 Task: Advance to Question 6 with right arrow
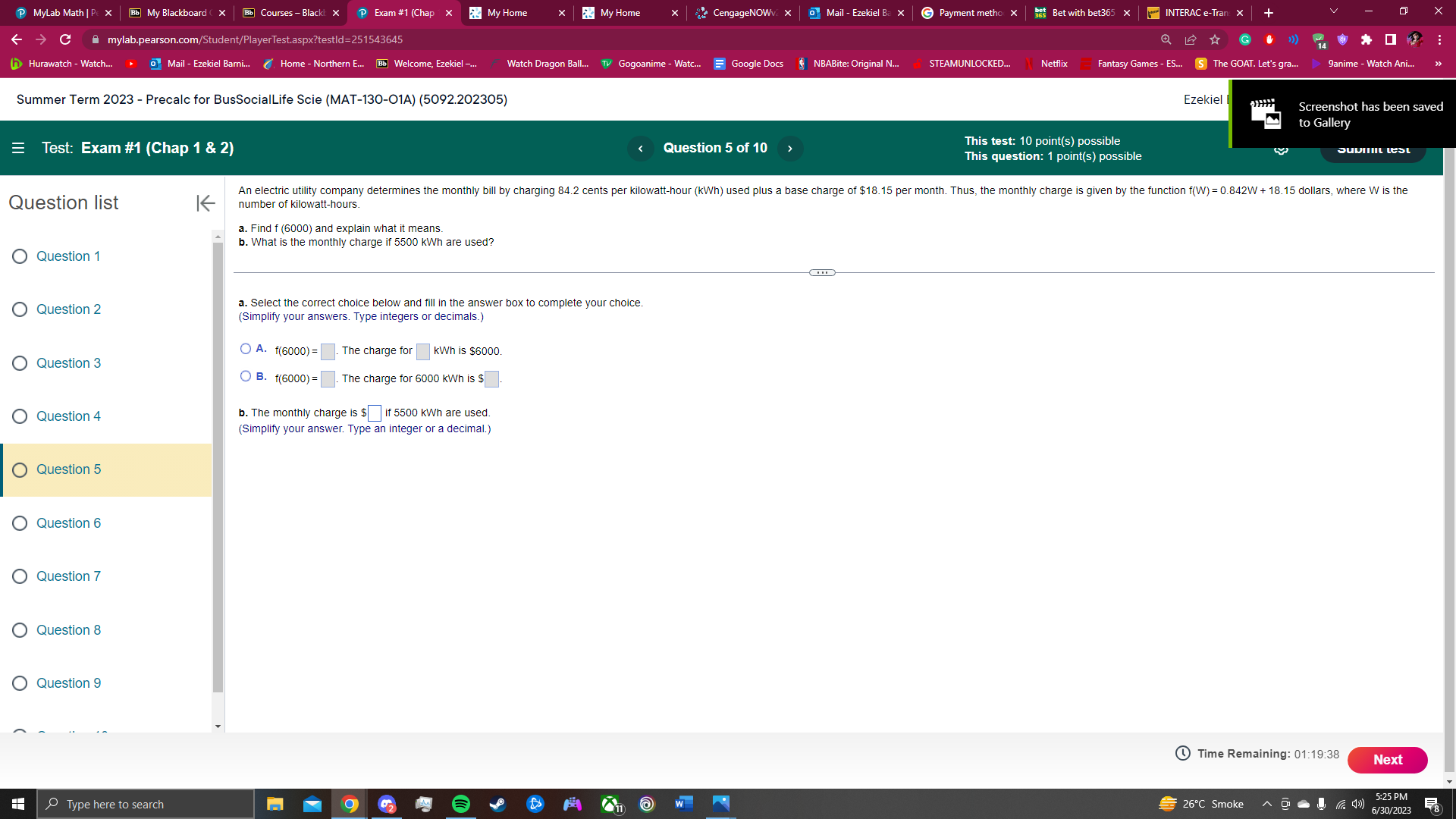790,148
